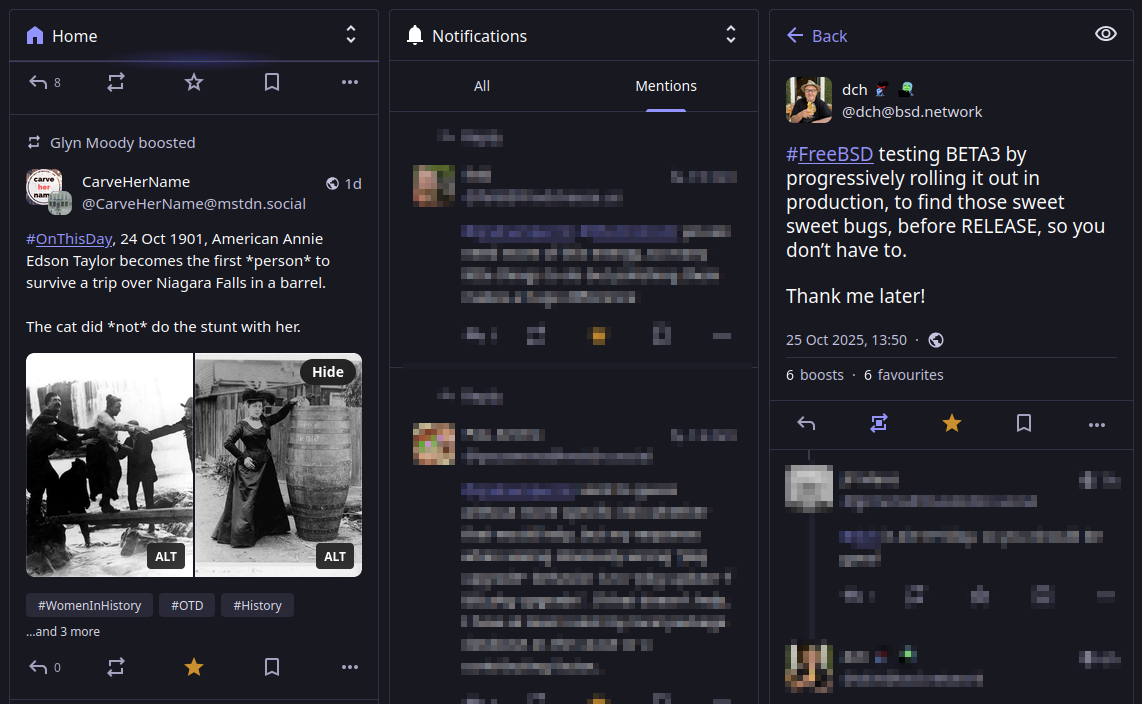
Task: Boost the CarveHerName post
Action: (116, 667)
